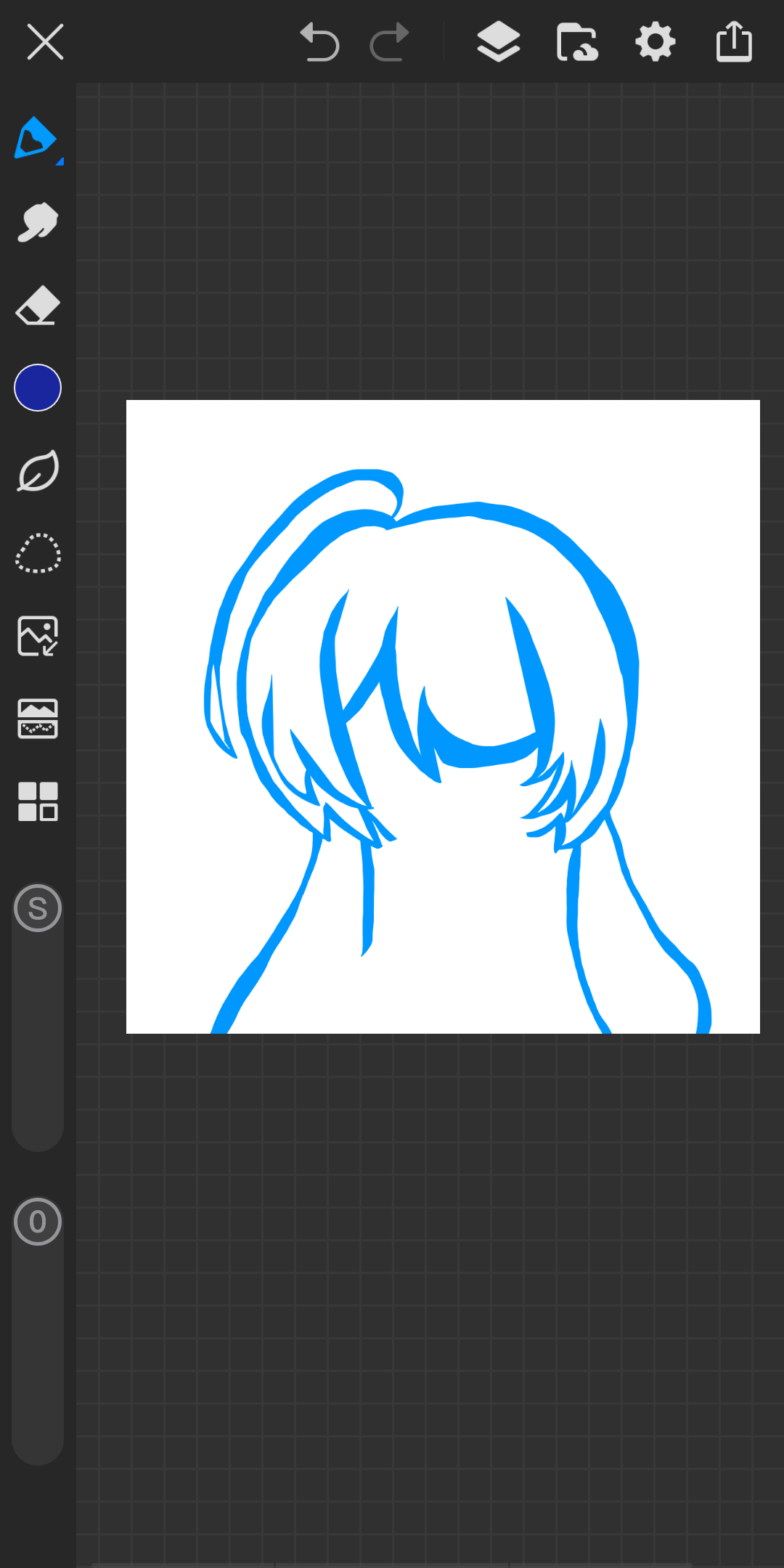
Task: Open the folder gallery icon
Action: (x=577, y=42)
